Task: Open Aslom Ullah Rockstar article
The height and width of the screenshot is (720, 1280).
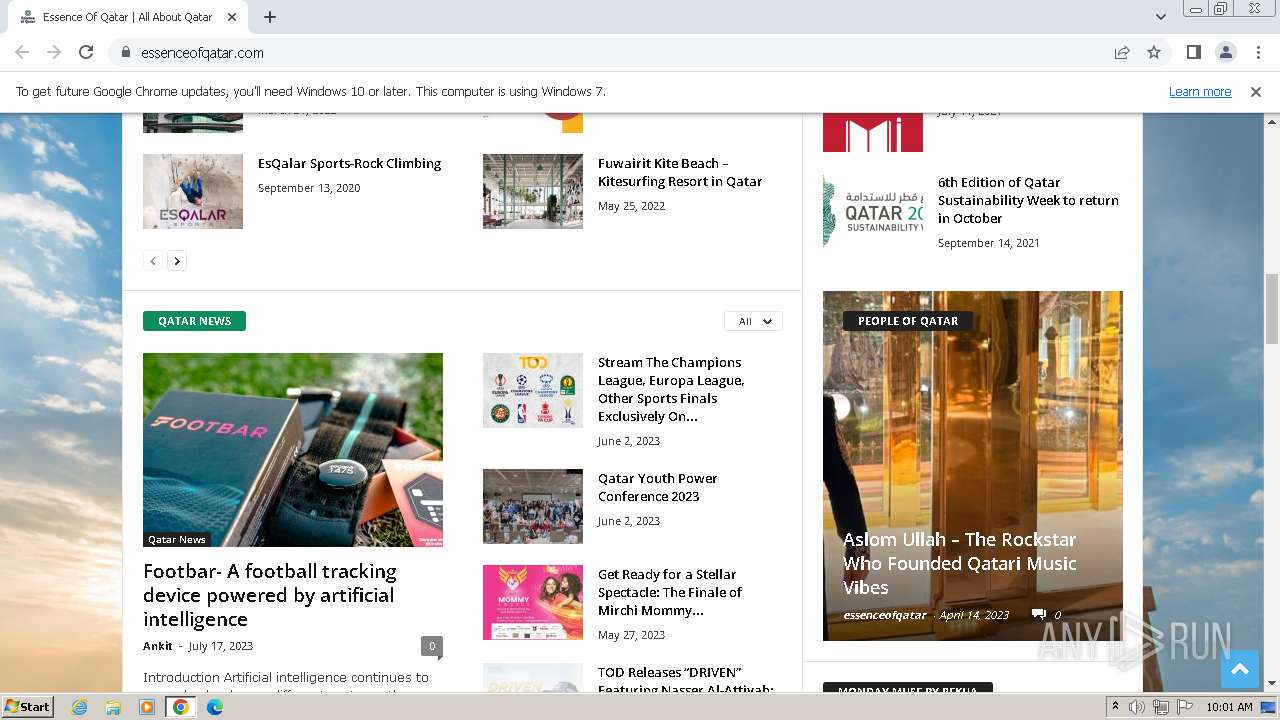Action: (960, 563)
